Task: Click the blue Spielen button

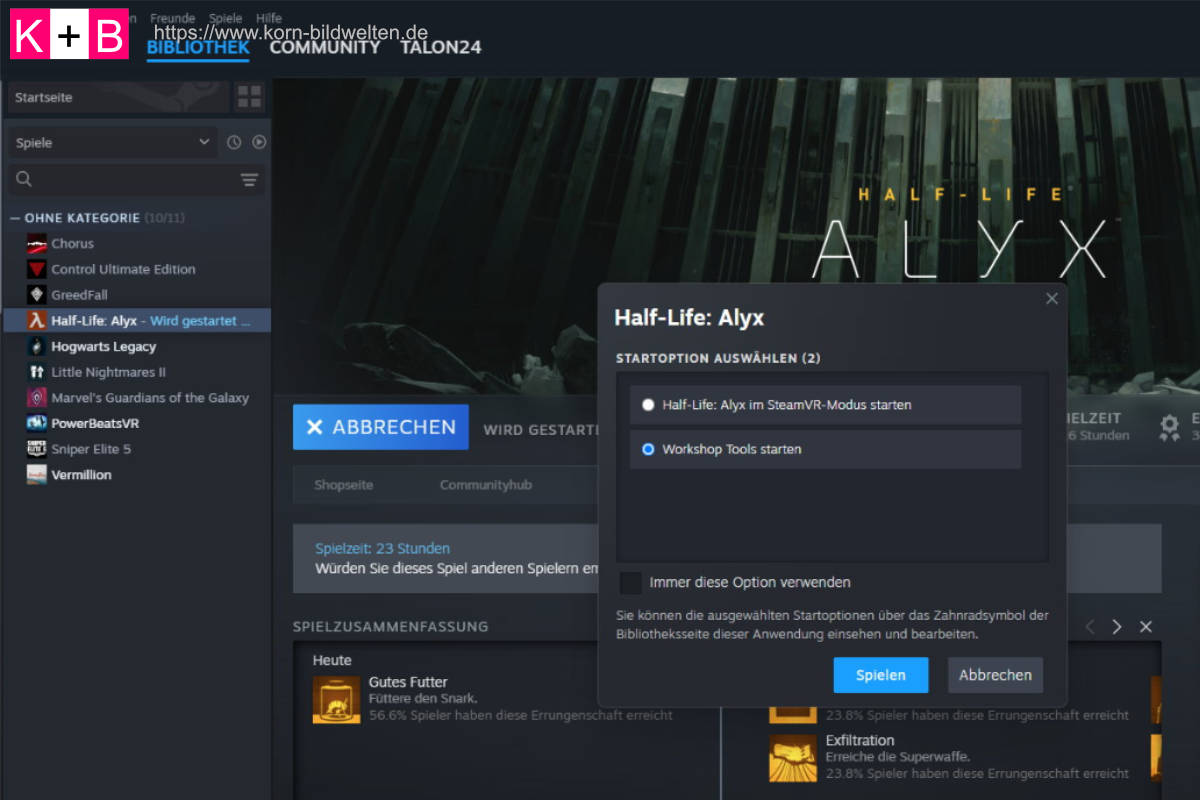Action: coord(881,675)
